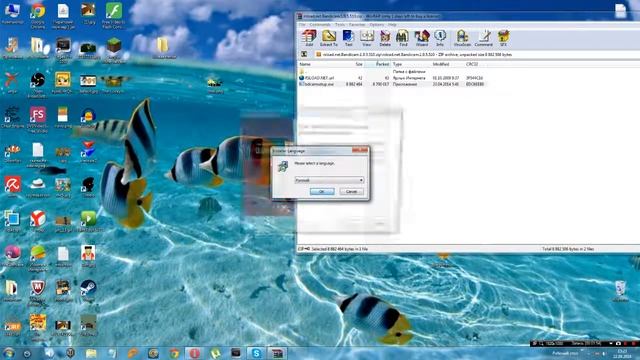
Task: Select the Minecraft grass block desktop icon
Action: [x=113, y=50]
